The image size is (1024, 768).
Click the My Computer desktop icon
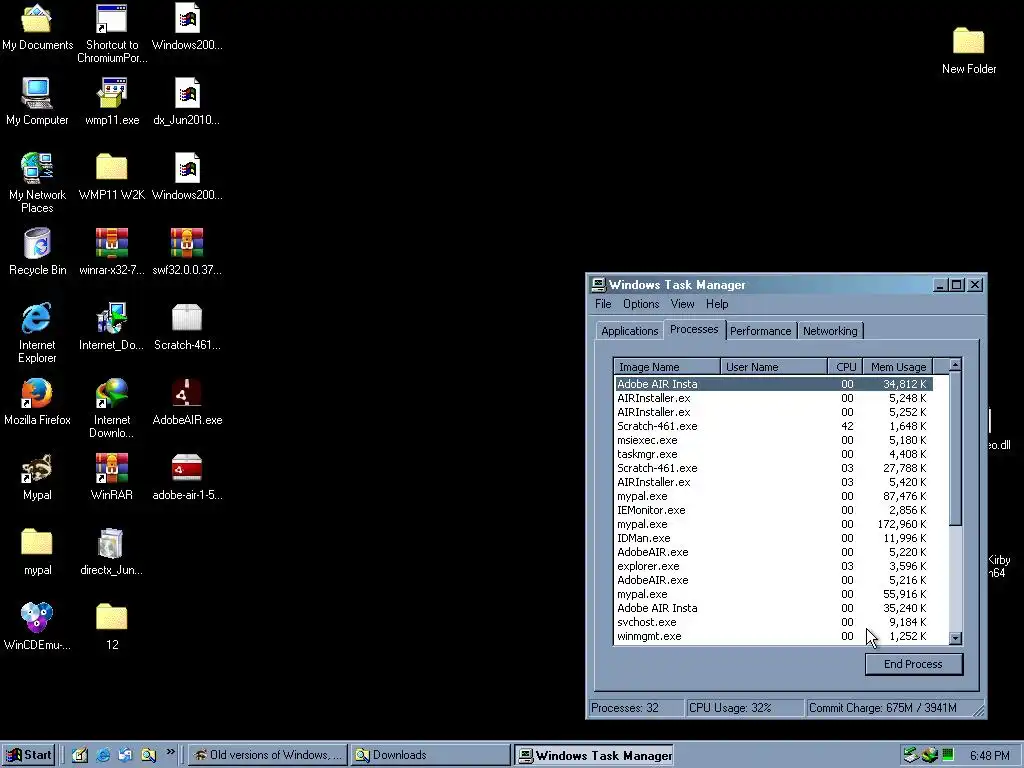(x=37, y=101)
